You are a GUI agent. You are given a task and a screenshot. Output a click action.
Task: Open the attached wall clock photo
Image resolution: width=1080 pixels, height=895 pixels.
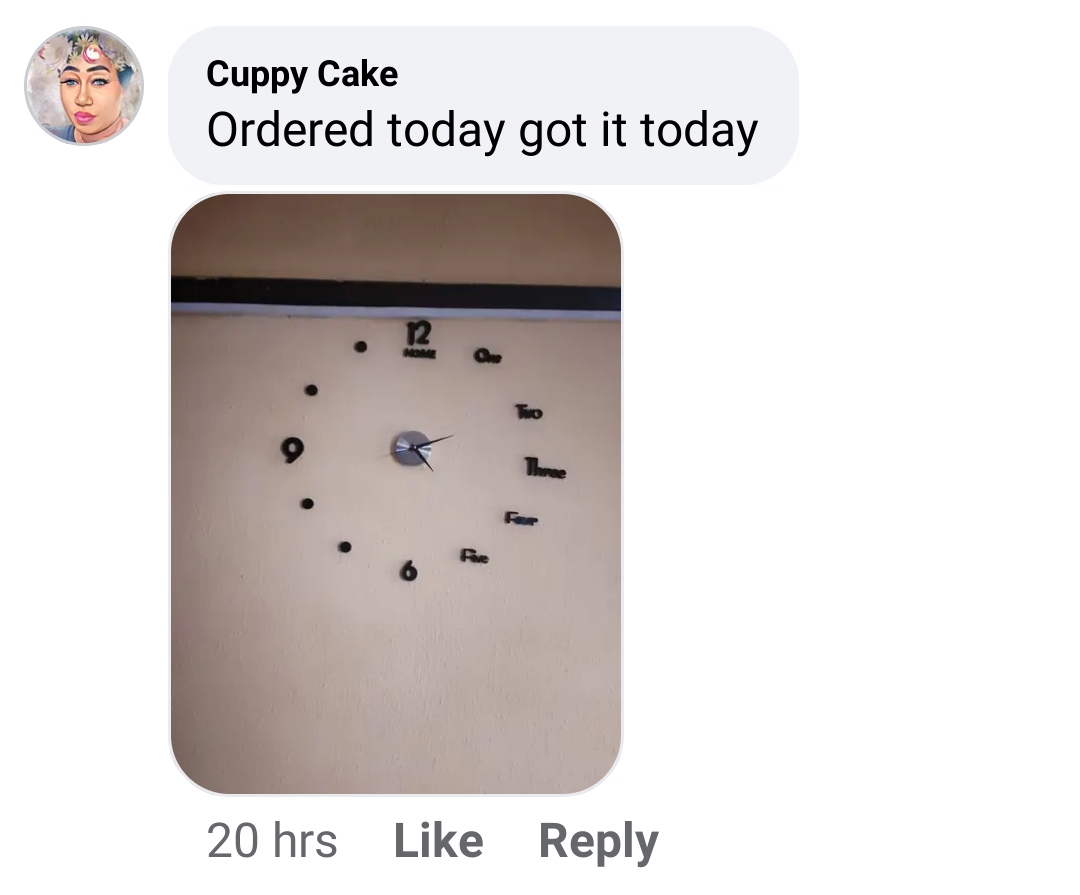396,493
